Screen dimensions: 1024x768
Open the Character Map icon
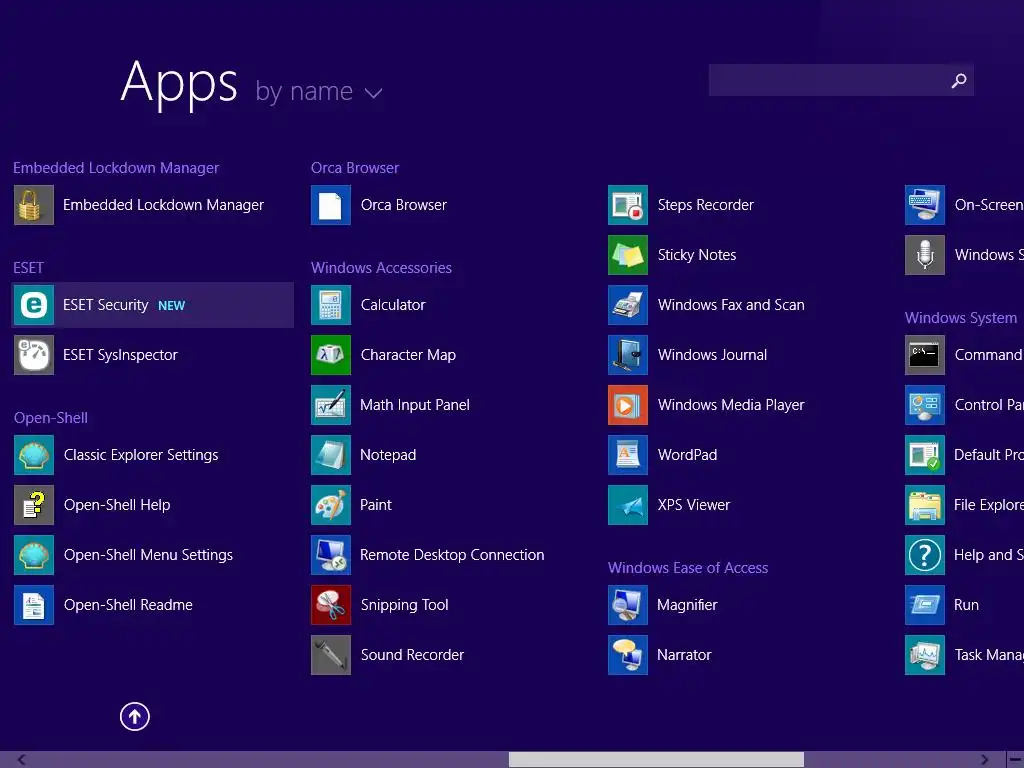coord(331,355)
